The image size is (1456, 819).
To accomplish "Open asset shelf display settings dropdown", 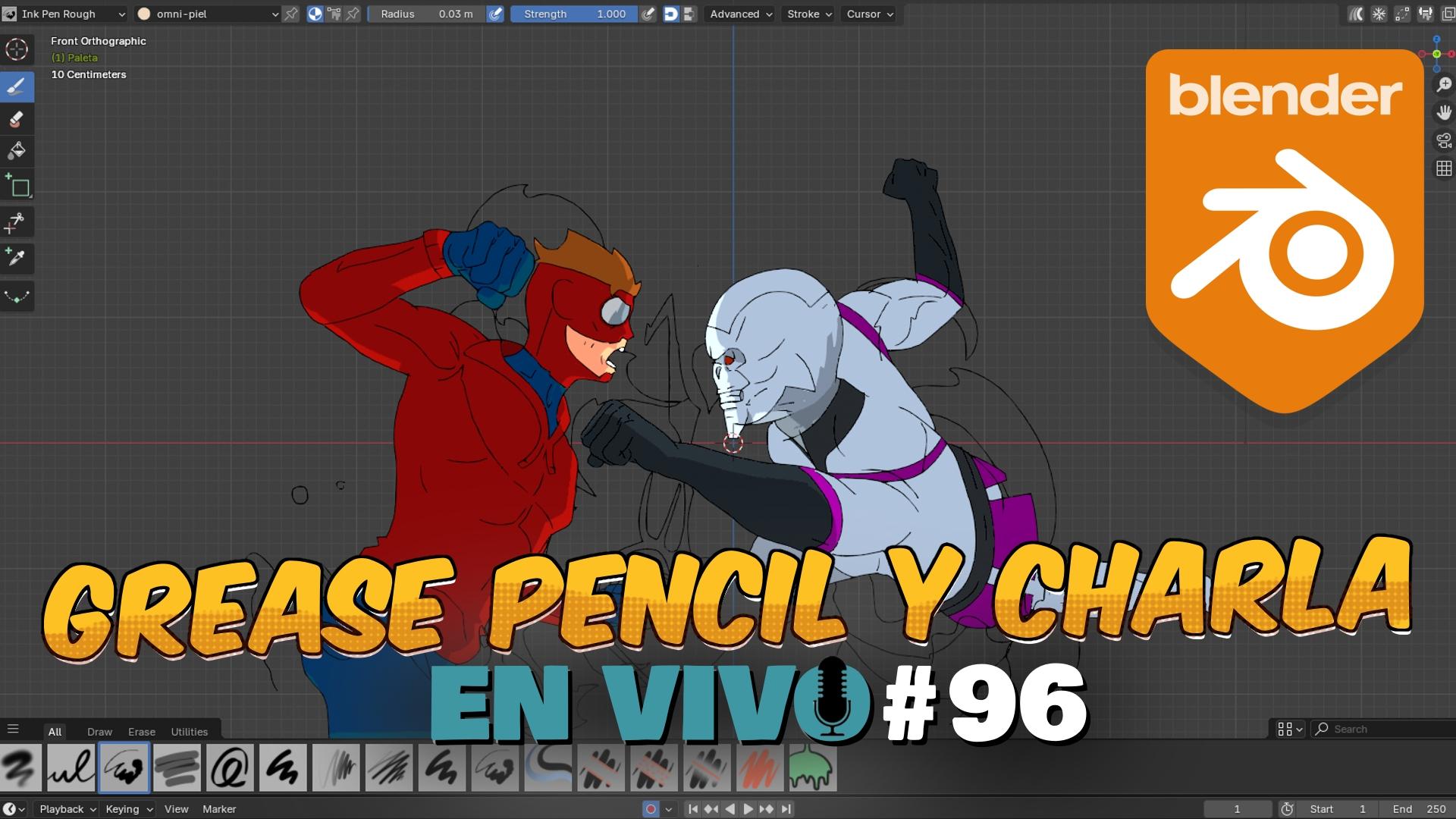I will (x=1289, y=729).
